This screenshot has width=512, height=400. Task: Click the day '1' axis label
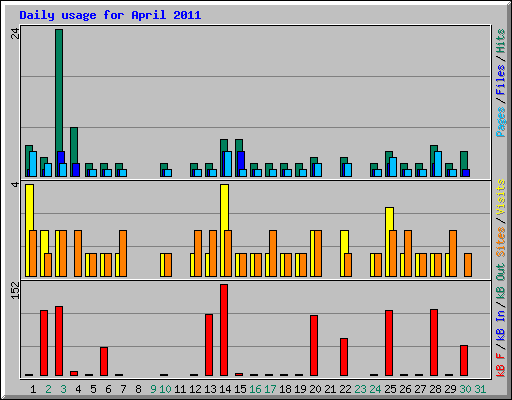(33, 389)
